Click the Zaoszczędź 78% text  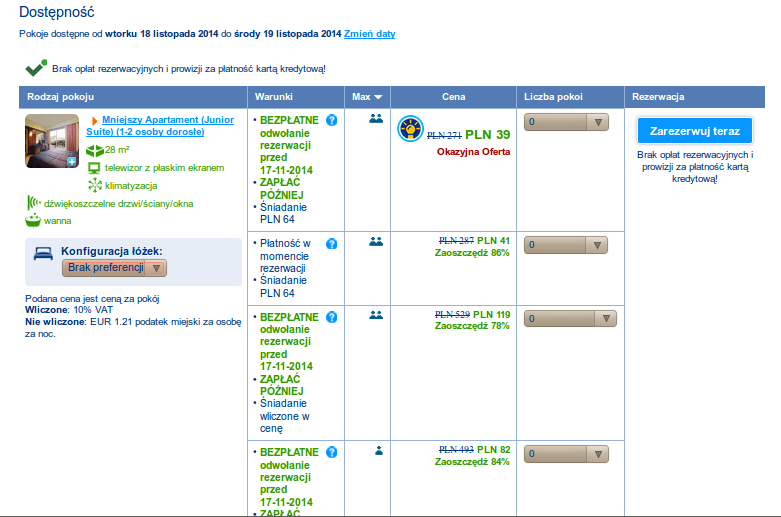click(x=472, y=326)
